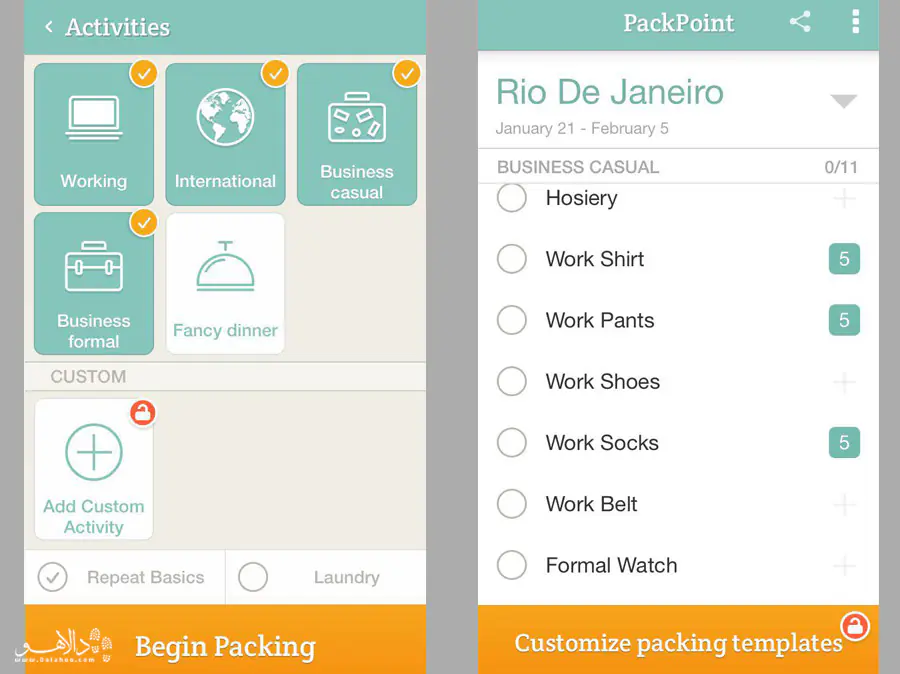Tap the Begin Packing button
Image resolution: width=900 pixels, height=674 pixels.
click(x=225, y=640)
